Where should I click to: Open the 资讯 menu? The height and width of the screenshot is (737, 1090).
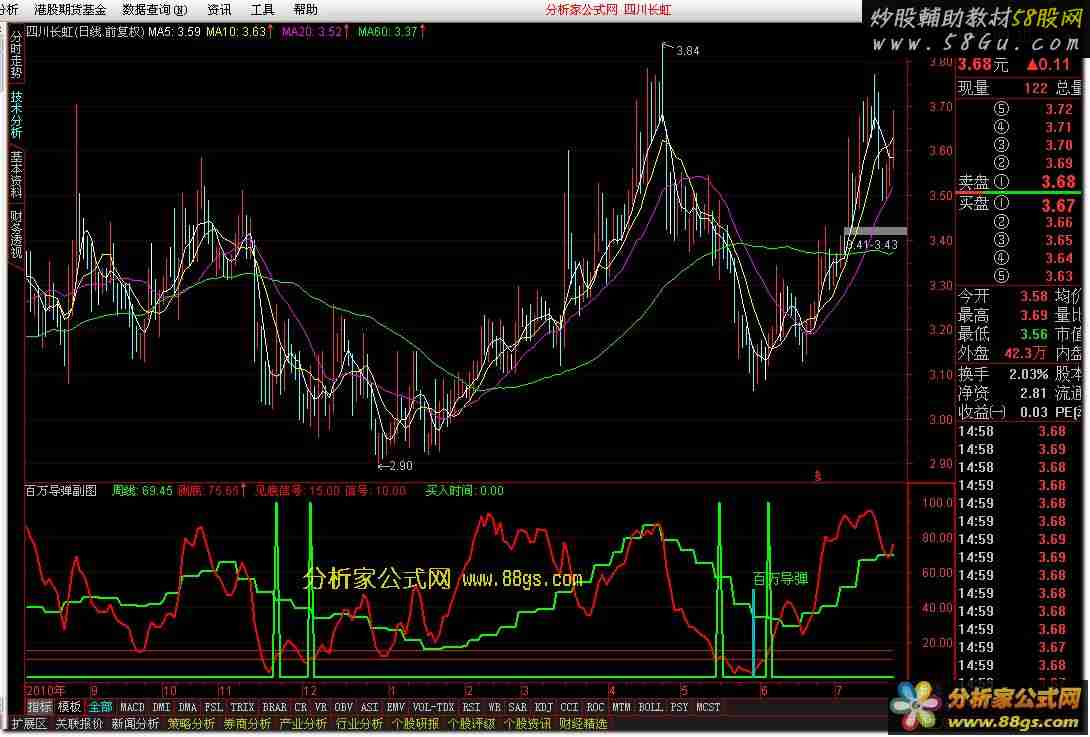(x=220, y=10)
